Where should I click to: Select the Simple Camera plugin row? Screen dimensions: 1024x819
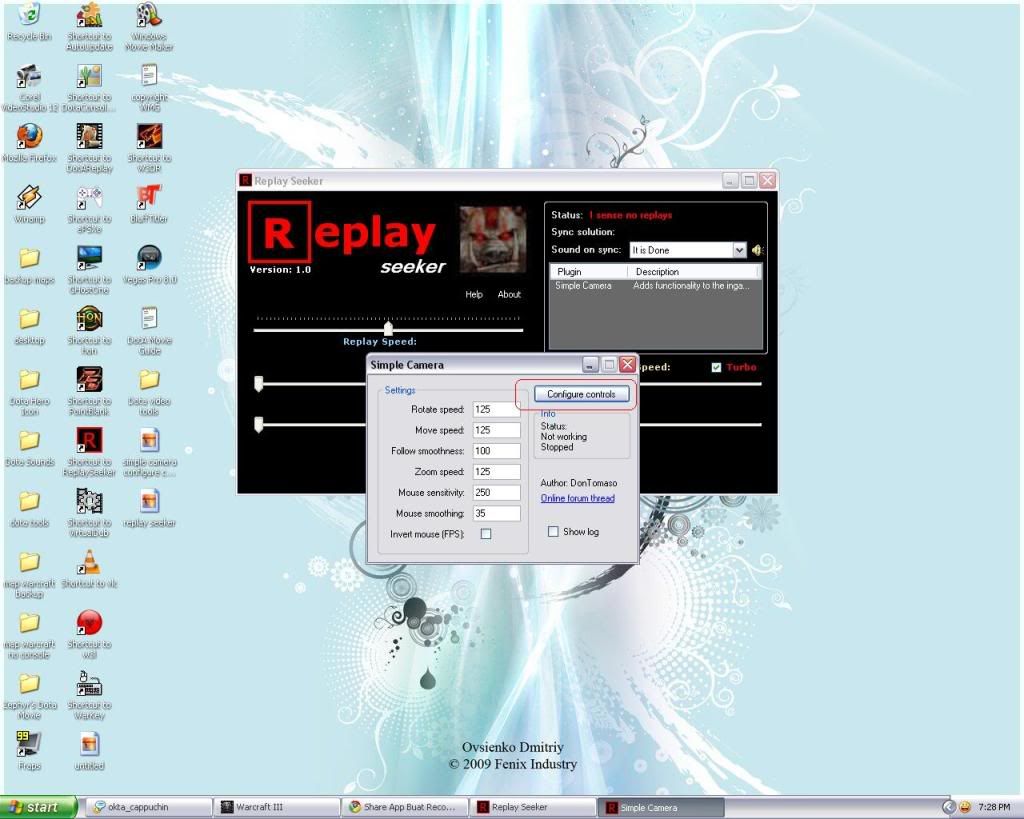point(655,286)
